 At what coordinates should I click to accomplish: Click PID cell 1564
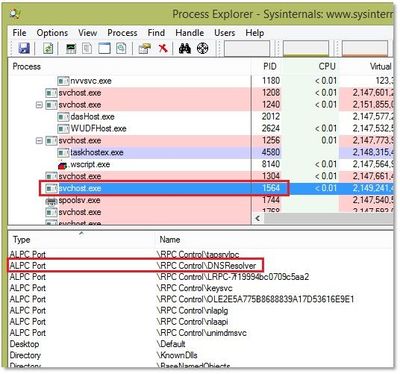[x=271, y=189]
